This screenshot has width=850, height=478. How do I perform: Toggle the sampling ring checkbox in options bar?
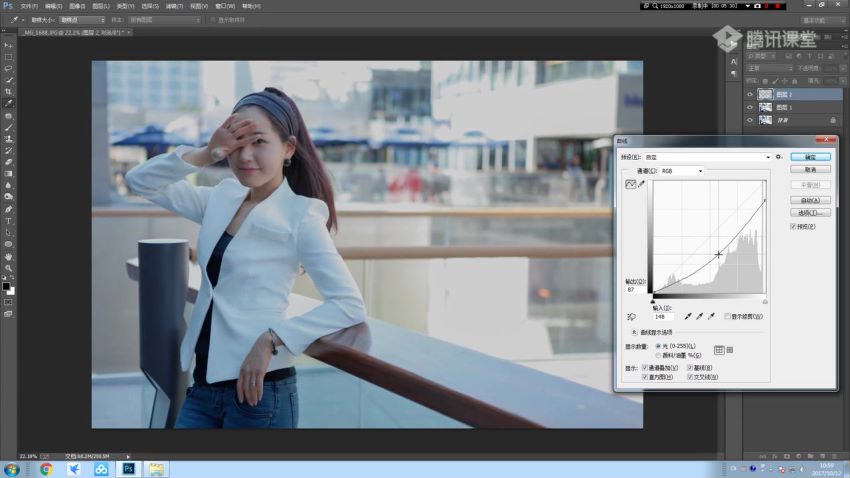(x=212, y=20)
